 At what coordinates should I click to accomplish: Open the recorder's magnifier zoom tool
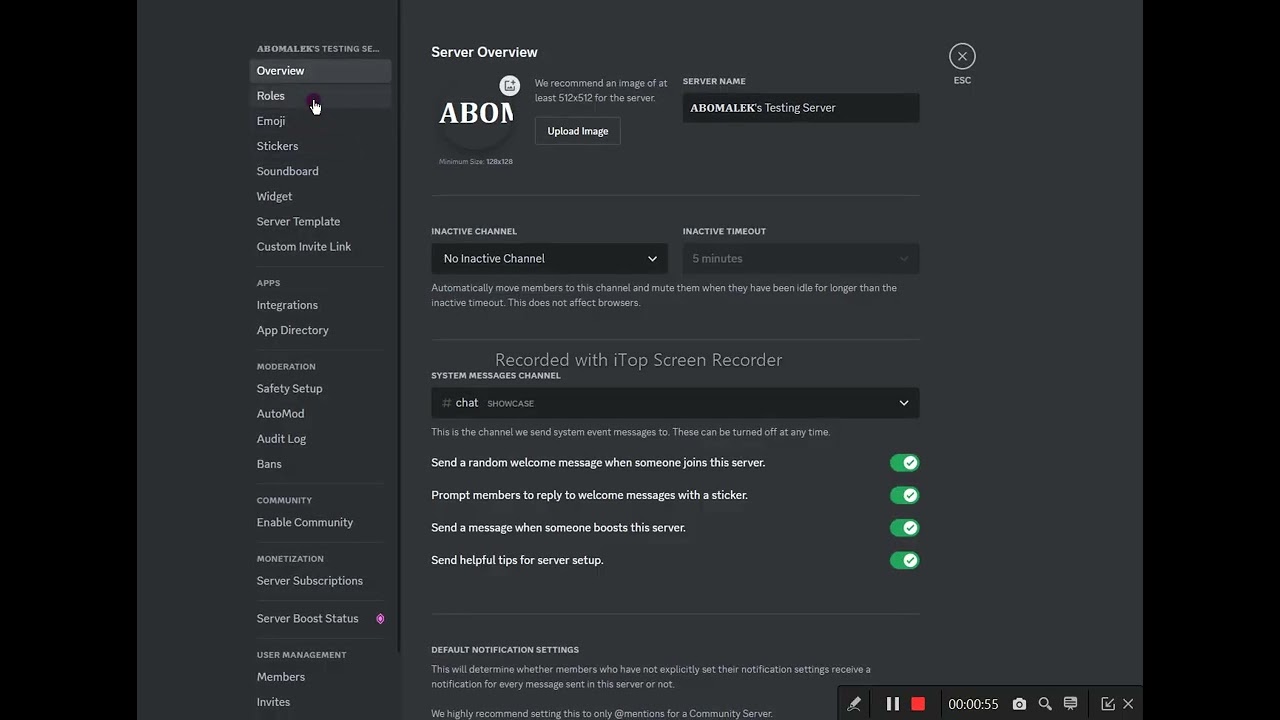(x=1045, y=704)
